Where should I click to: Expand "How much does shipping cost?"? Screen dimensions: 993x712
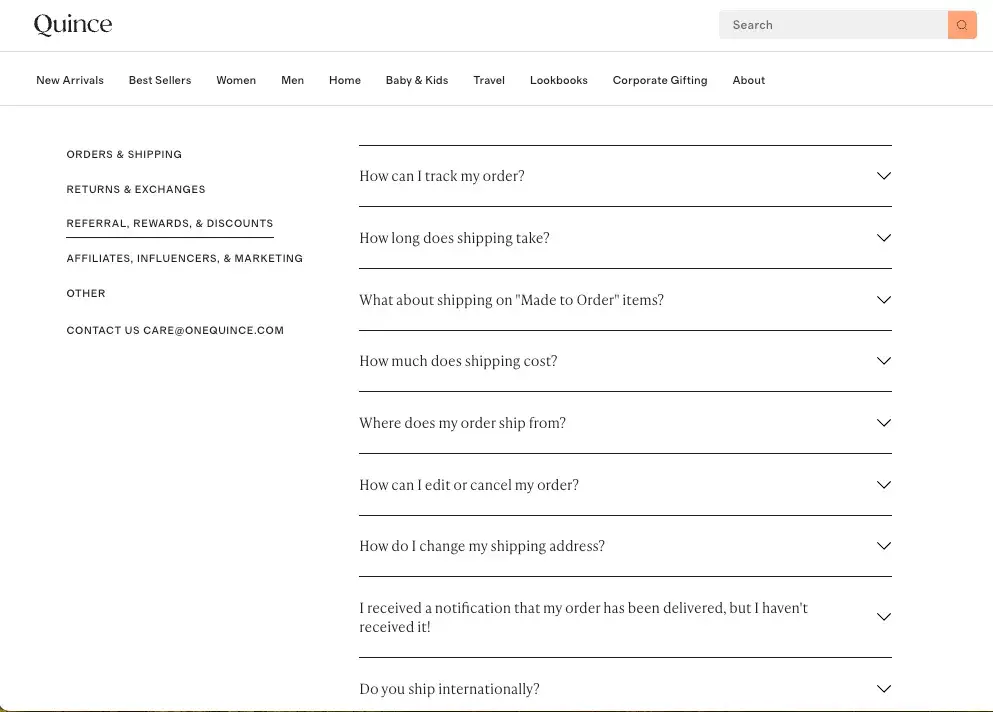coord(625,361)
